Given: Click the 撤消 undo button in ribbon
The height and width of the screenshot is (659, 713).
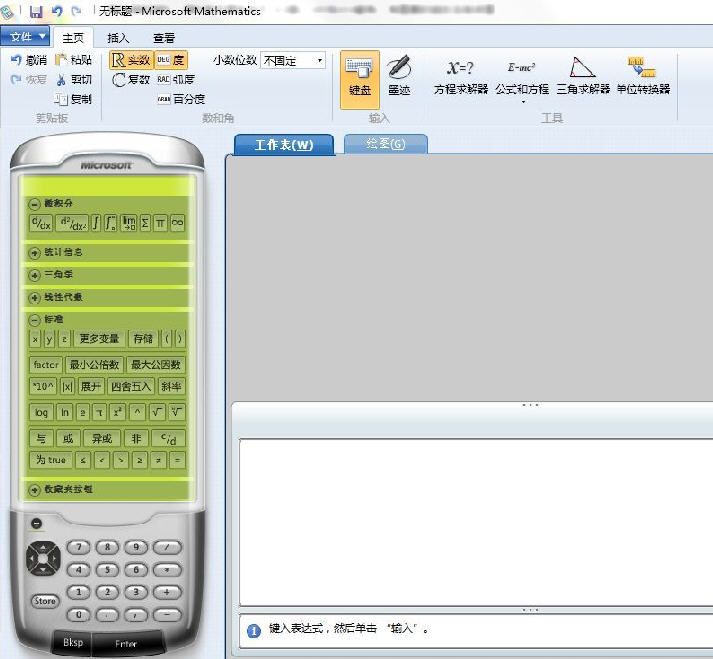Looking at the screenshot, I should (x=29, y=60).
